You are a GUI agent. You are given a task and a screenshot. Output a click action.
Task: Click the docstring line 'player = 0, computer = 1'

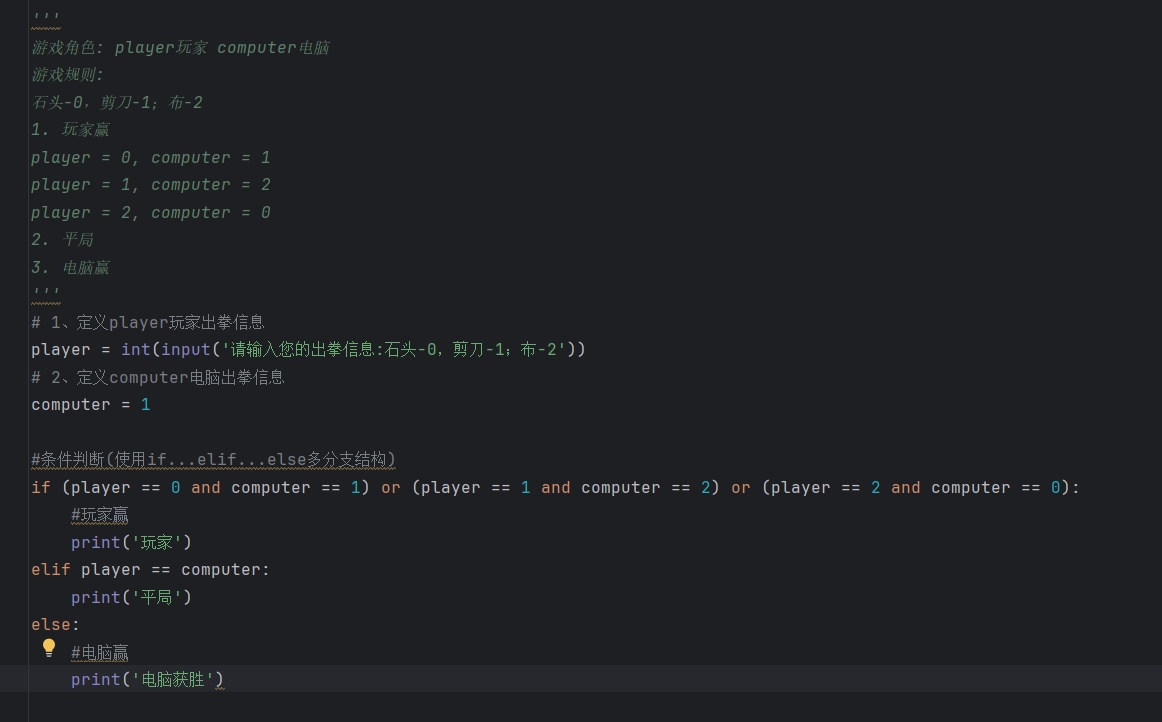[150, 157]
